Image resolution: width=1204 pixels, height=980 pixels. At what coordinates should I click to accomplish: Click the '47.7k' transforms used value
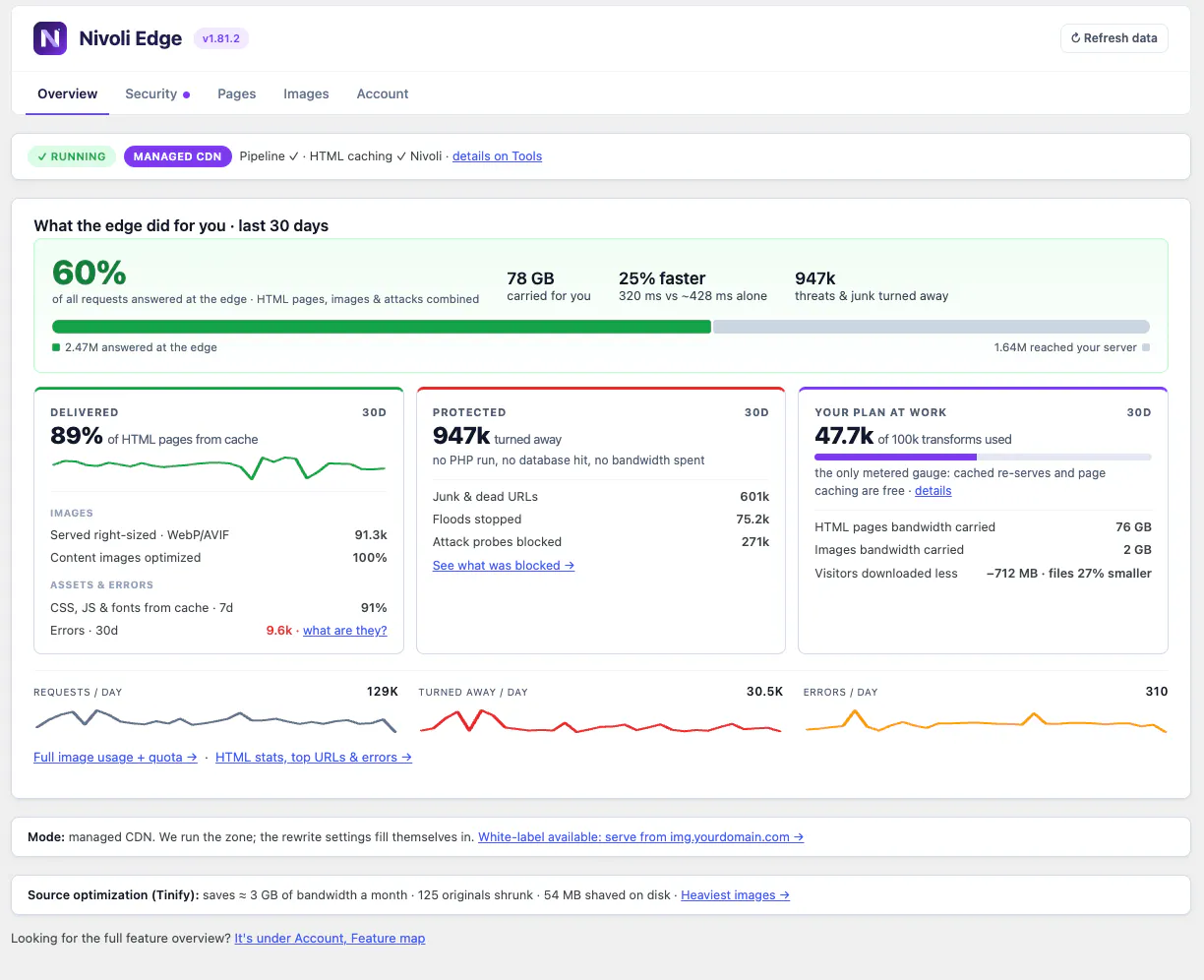(x=844, y=437)
